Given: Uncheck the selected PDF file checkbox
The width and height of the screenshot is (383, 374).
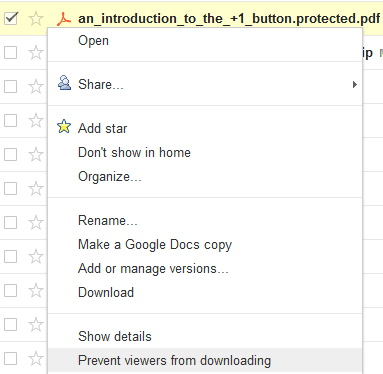Looking at the screenshot, I should point(11,19).
